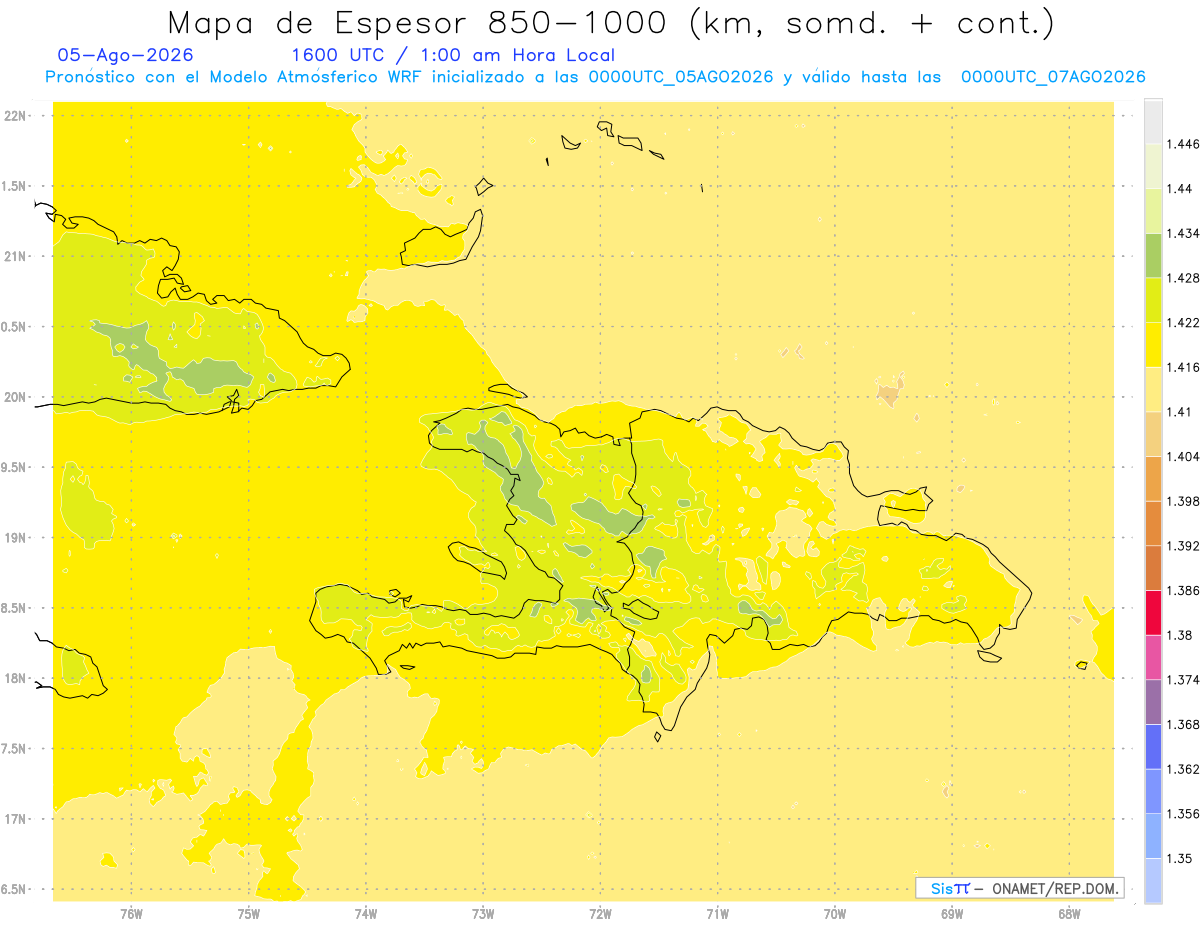Click the longitude label '75W'
The width and height of the screenshot is (1200, 927).
[249, 912]
